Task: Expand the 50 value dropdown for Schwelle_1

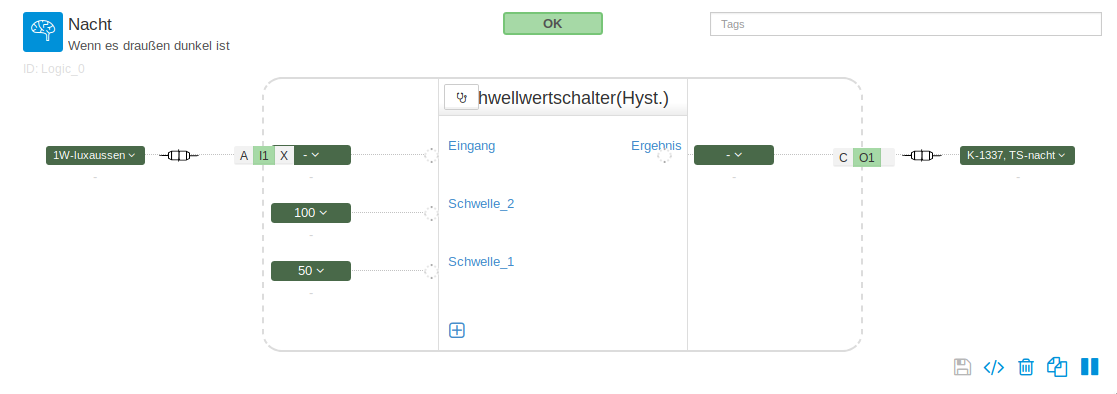Action: (311, 271)
